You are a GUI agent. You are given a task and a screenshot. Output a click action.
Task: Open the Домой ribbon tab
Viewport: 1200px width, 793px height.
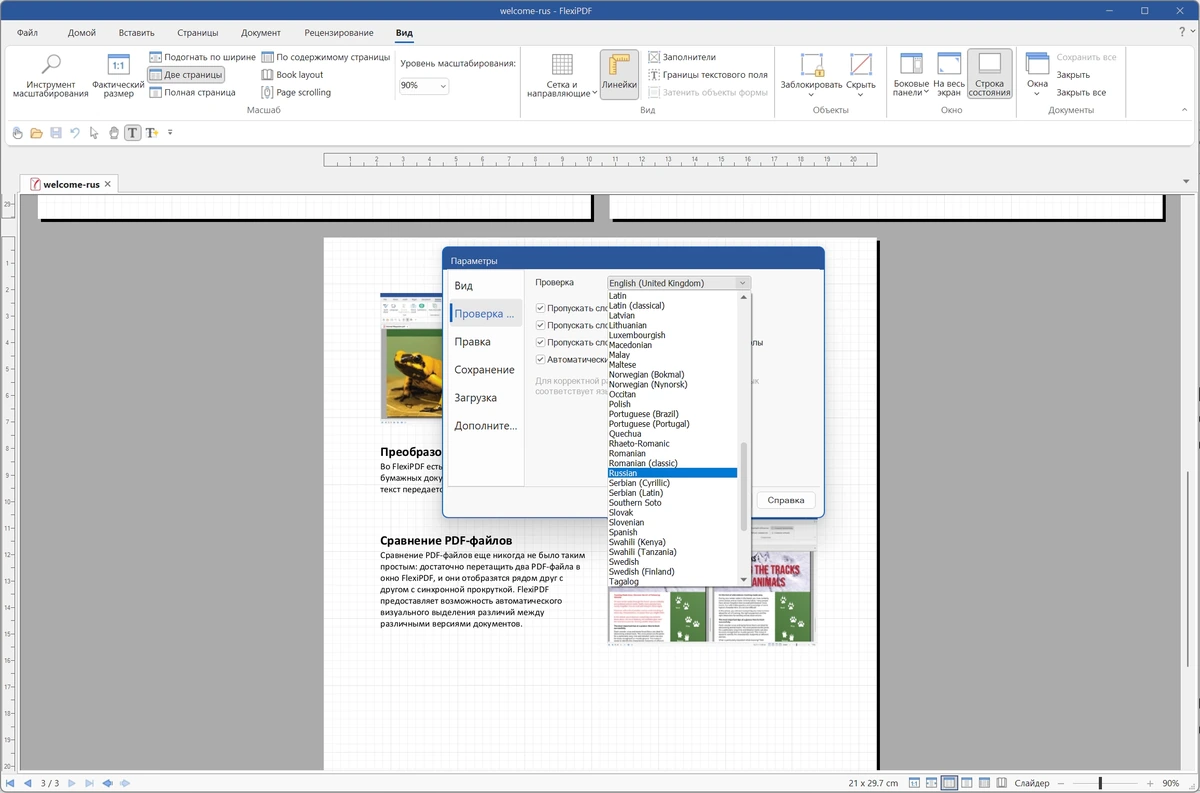(82, 33)
